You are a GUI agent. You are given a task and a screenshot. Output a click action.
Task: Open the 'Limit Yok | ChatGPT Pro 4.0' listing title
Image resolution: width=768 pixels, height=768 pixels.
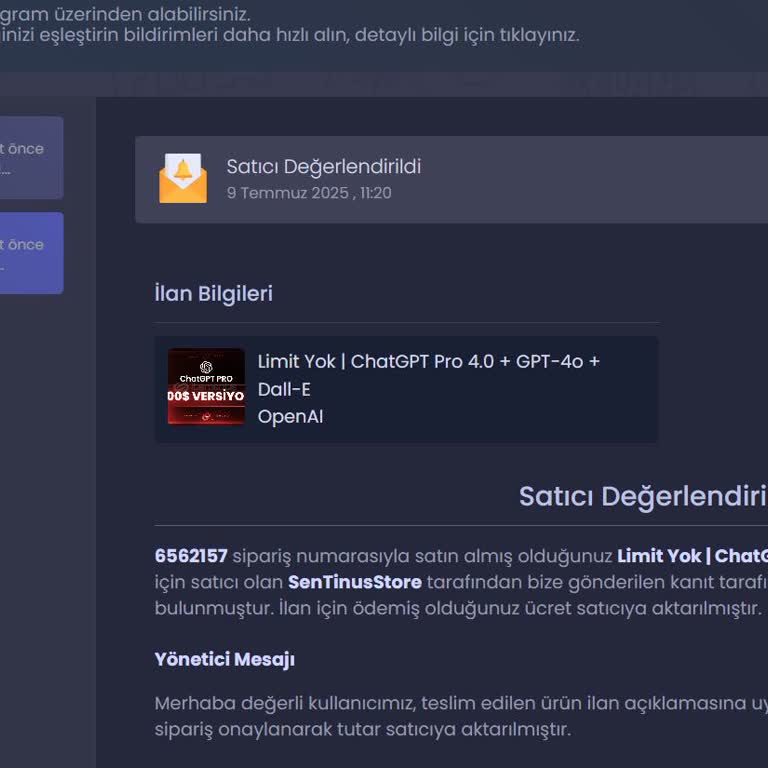(x=429, y=375)
